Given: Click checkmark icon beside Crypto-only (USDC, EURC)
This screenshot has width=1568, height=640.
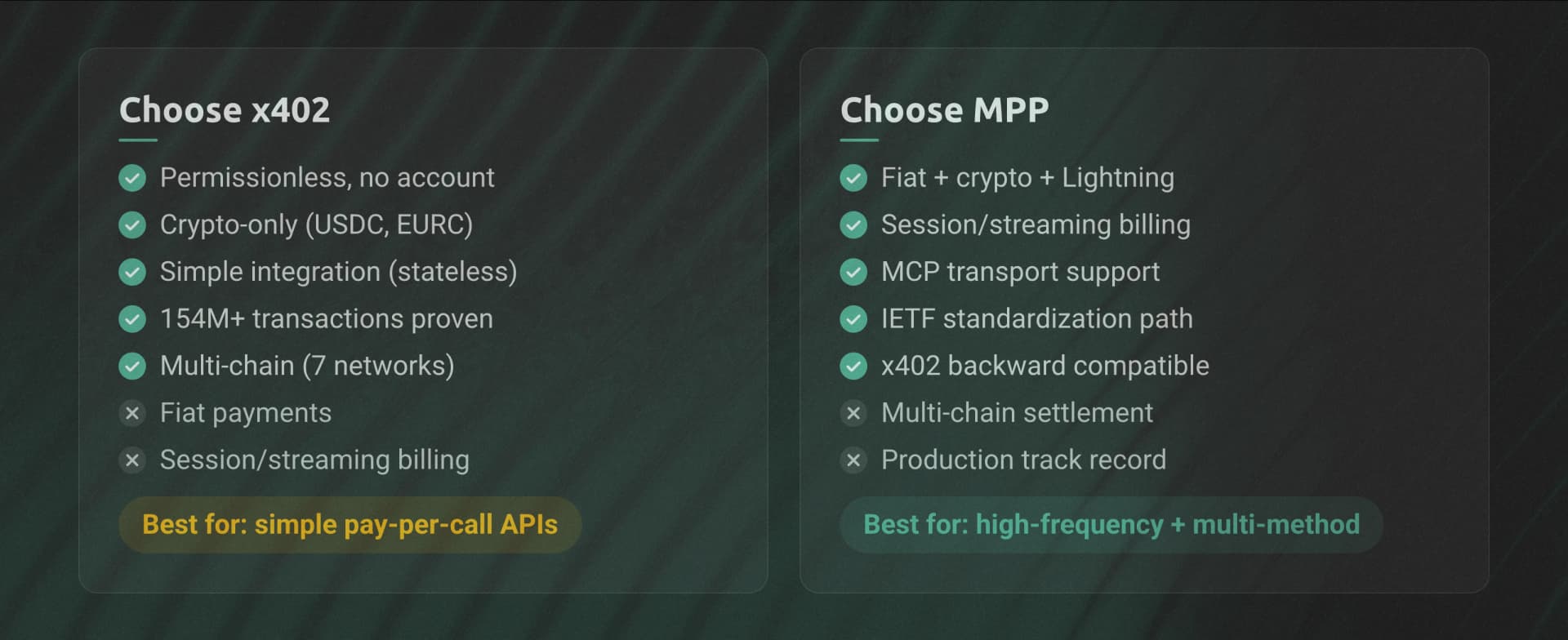Looking at the screenshot, I should click(132, 225).
